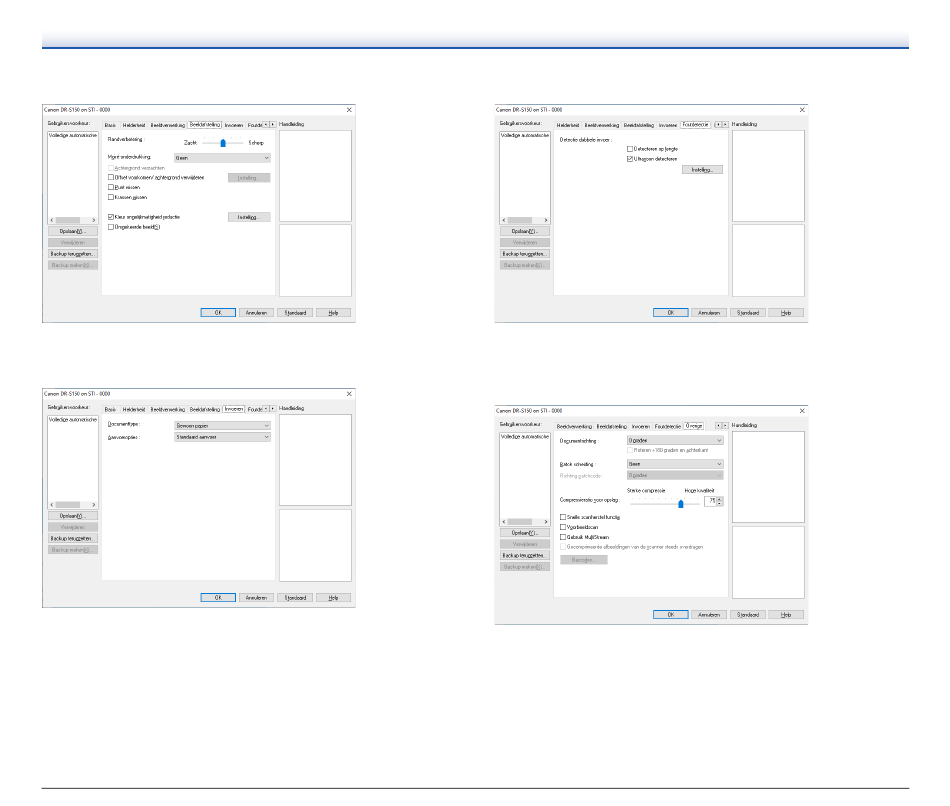Click the Randverbetering sharpness slider

click(223, 143)
